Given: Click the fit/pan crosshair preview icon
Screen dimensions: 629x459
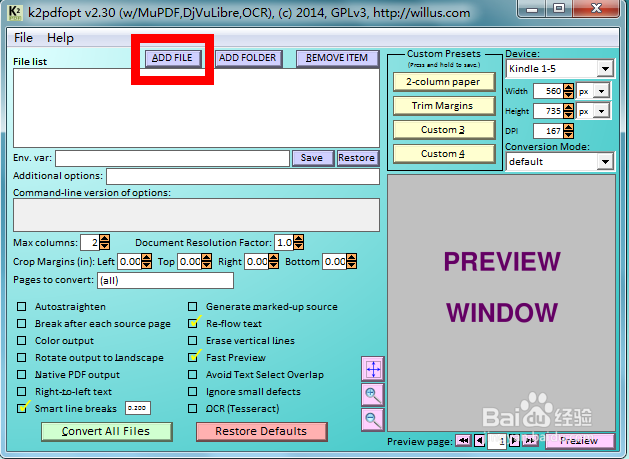Looking at the screenshot, I should pos(373,369).
